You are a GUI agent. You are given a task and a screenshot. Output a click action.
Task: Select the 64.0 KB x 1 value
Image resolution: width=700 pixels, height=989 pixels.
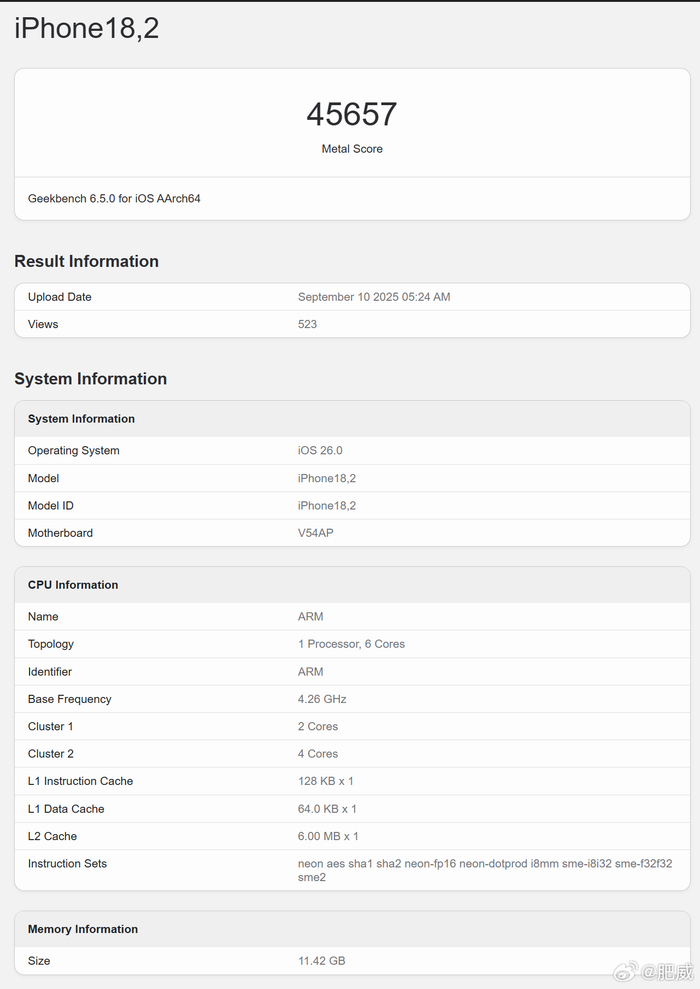[x=327, y=809]
